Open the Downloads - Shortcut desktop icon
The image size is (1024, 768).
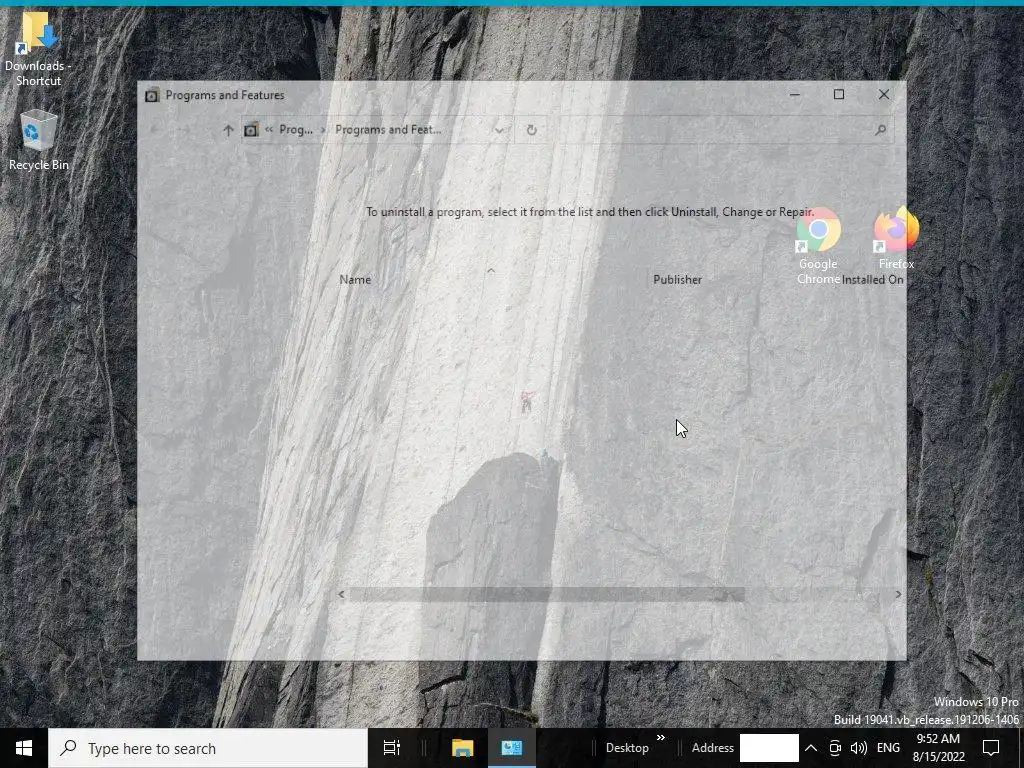(38, 50)
